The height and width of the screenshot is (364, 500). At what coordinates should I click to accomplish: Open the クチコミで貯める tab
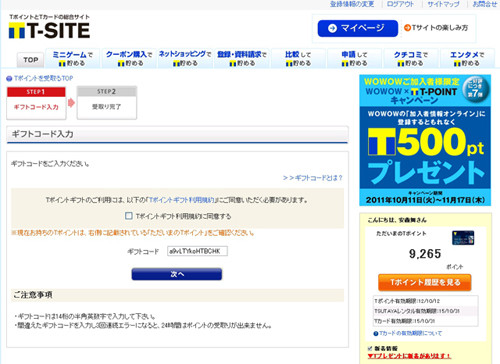point(411,59)
